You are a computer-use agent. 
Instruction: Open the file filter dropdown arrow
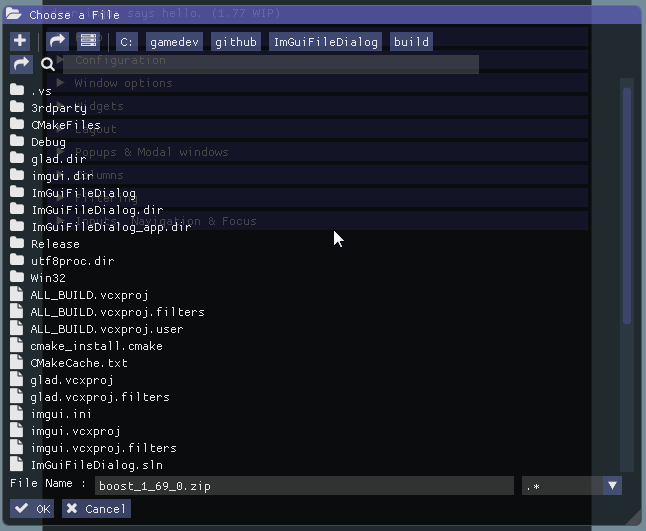[612, 486]
